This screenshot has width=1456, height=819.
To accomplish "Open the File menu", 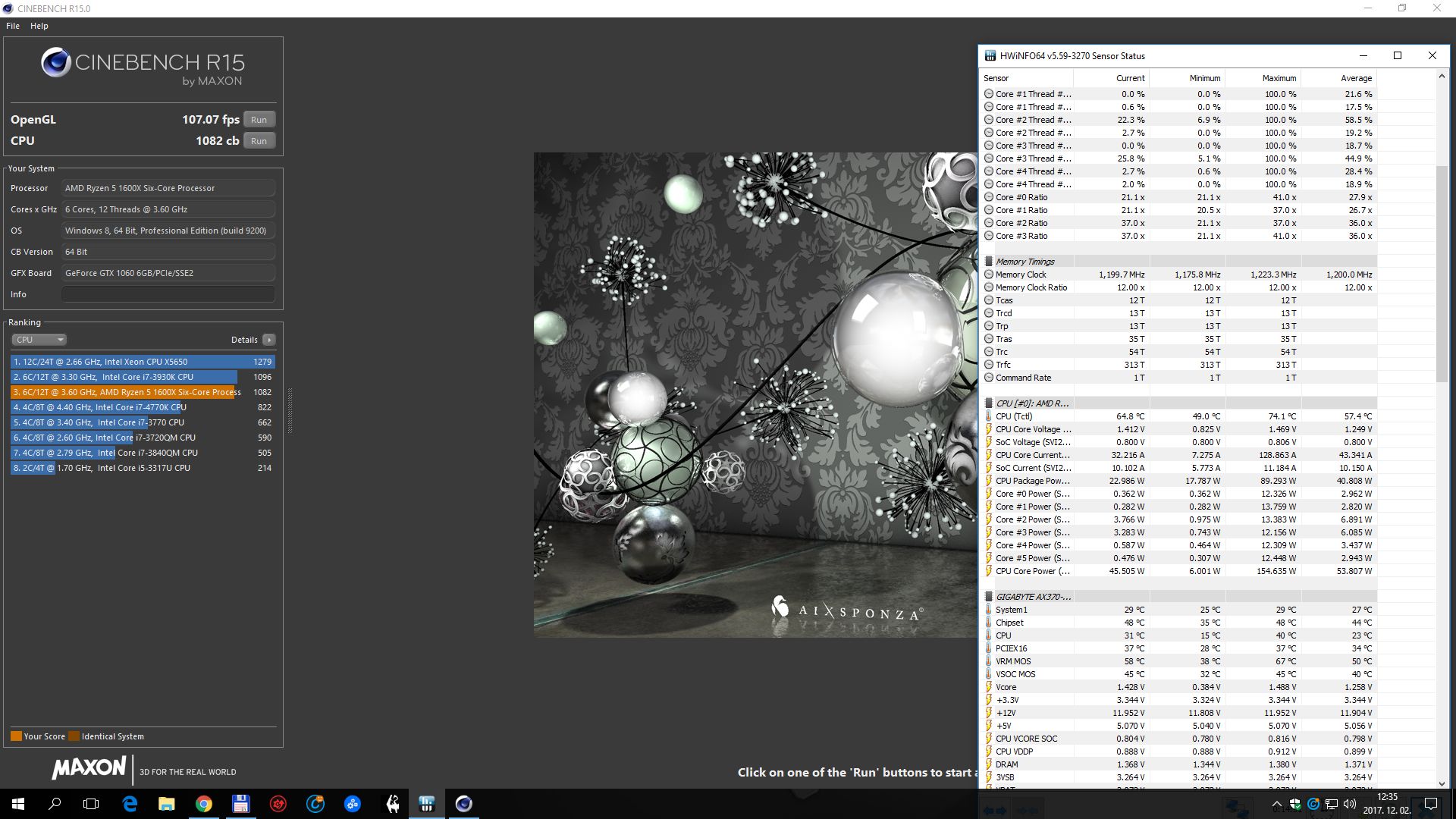I will (x=13, y=26).
